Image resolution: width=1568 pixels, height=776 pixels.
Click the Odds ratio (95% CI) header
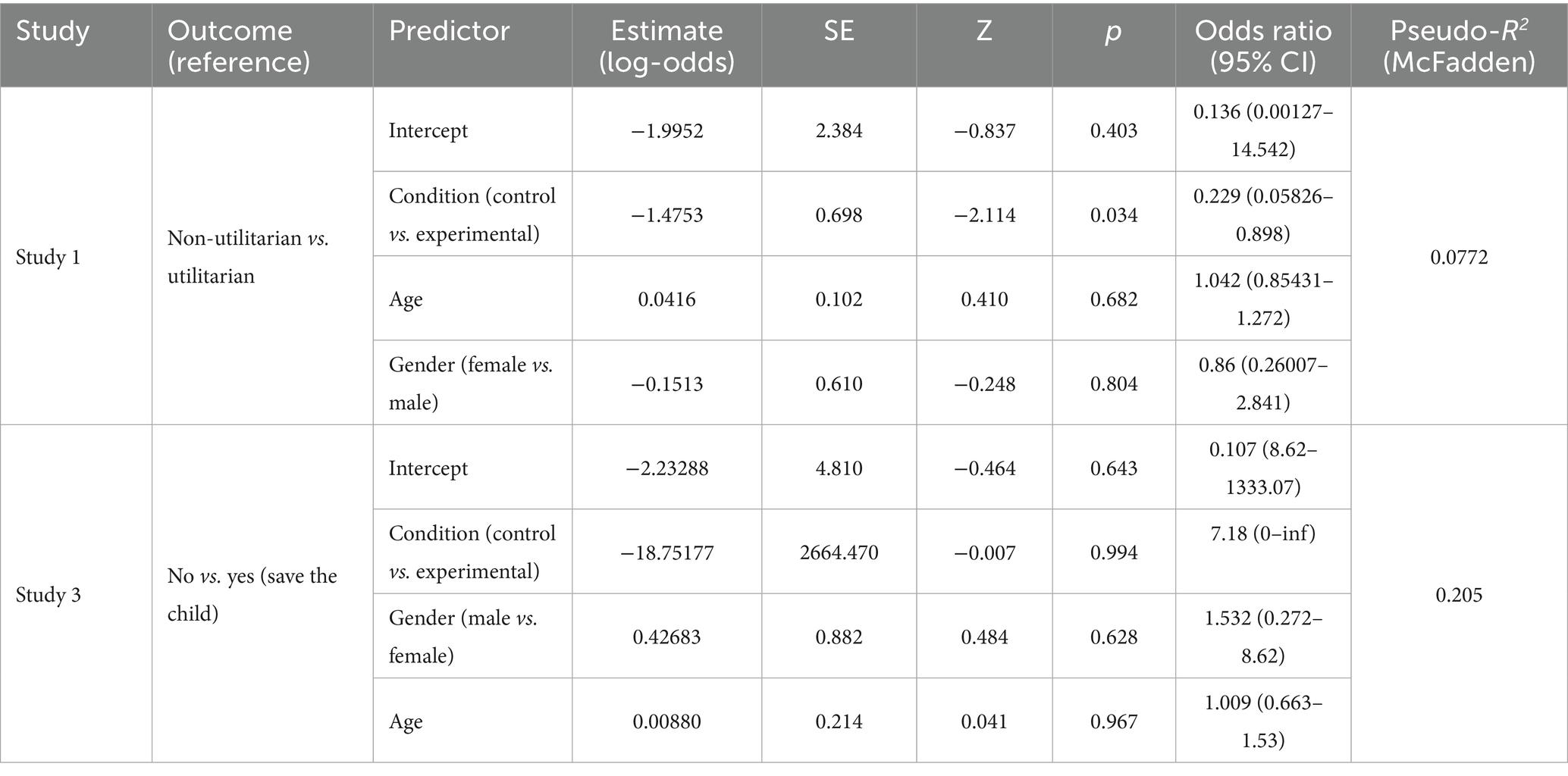[1262, 45]
